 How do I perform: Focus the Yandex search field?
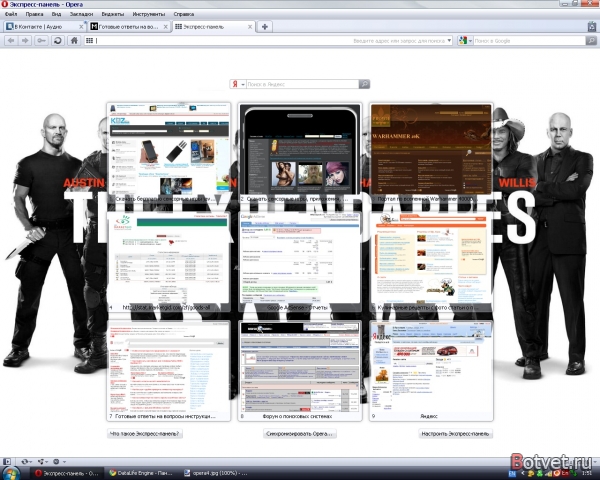pos(302,84)
